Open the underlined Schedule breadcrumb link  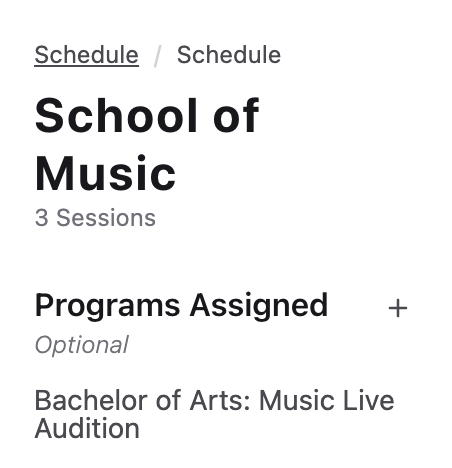[x=87, y=55]
